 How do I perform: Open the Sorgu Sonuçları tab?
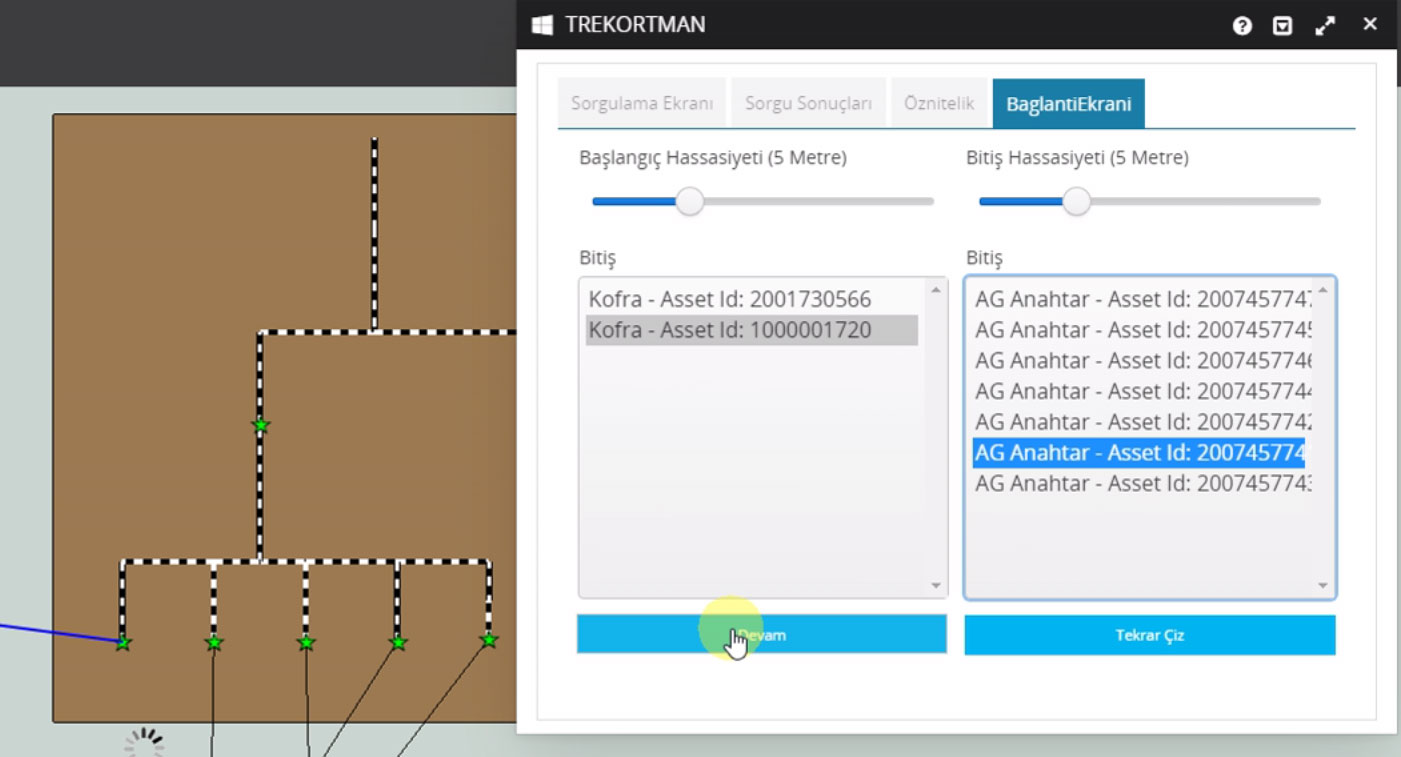[808, 104]
